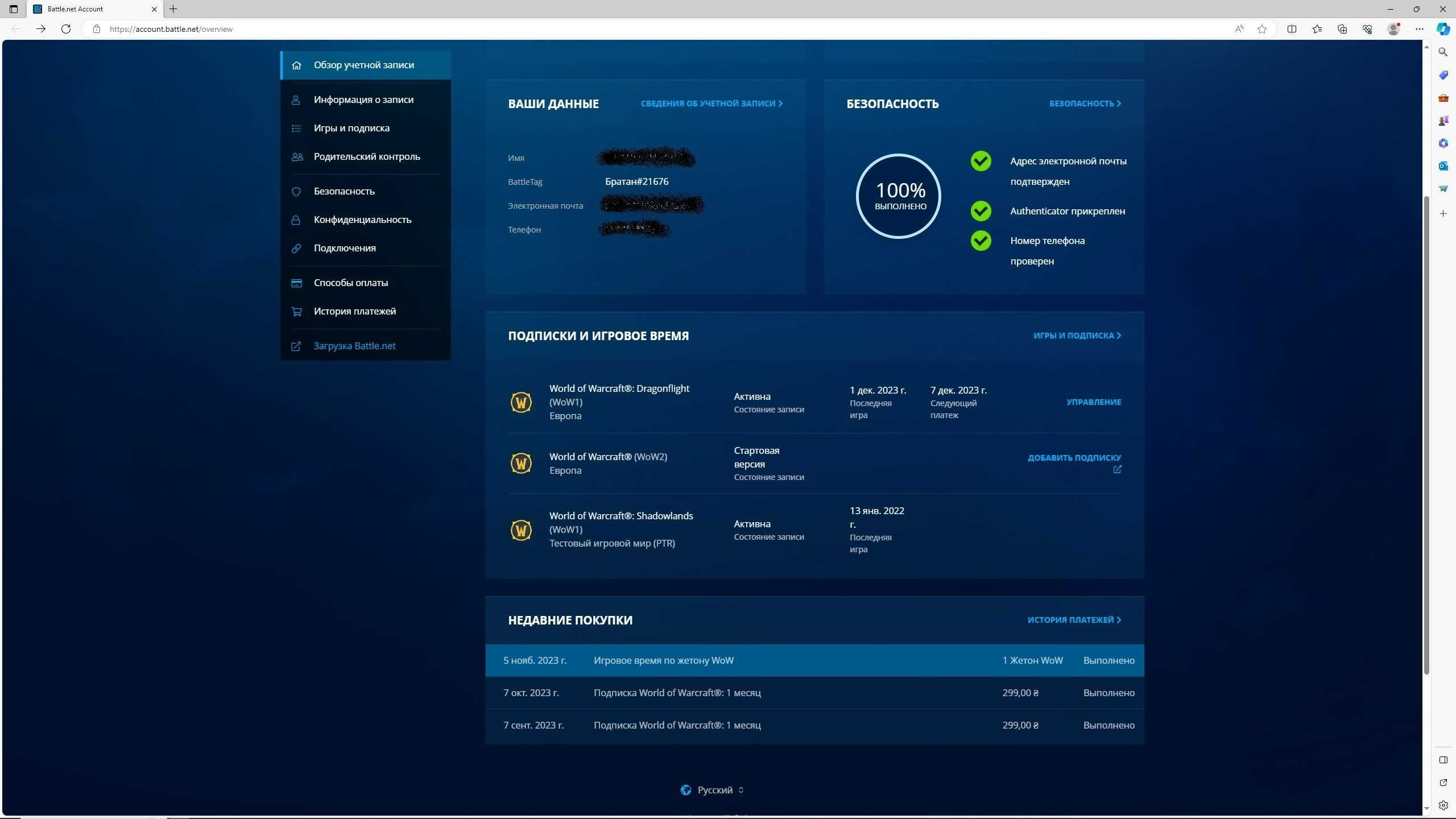Open browser Settings and more menu
Screen dimensions: 1456x819
coord(1420,29)
